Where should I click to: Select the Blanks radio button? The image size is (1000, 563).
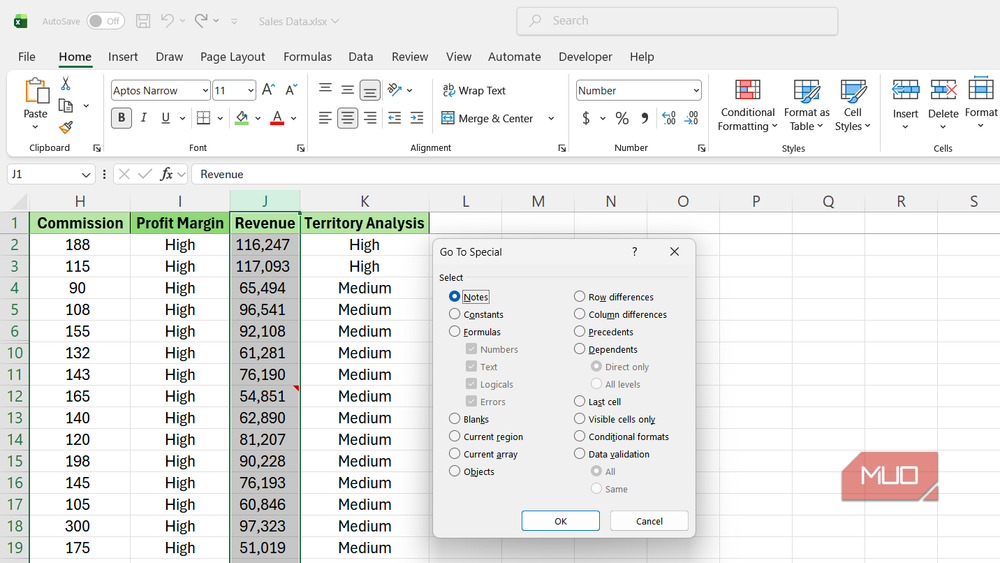tap(454, 418)
